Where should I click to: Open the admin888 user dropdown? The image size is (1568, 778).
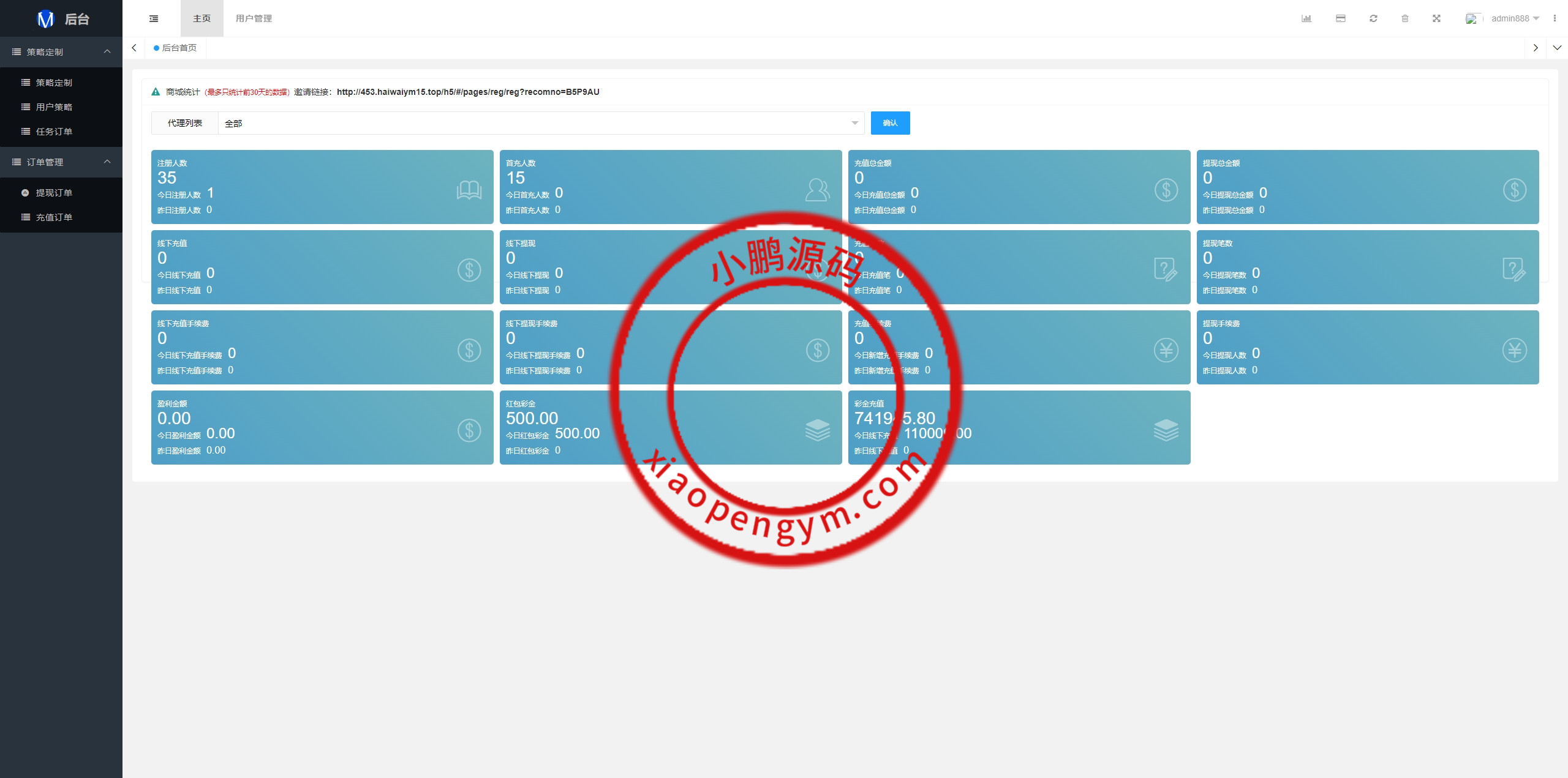coord(1514,18)
